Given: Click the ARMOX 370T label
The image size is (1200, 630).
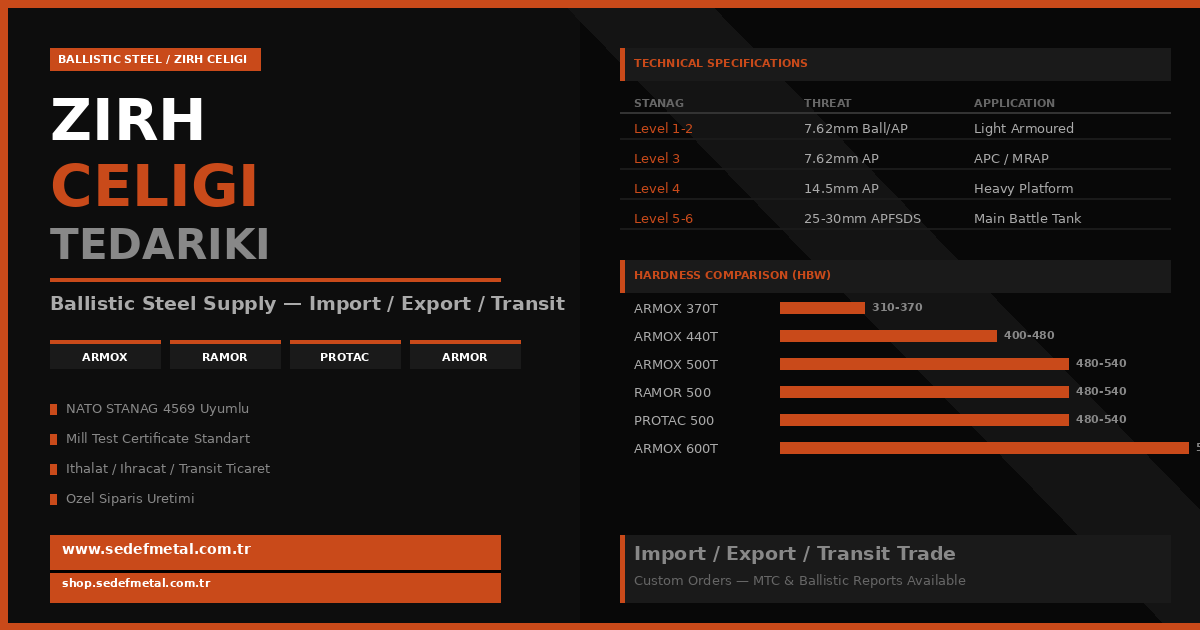Looking at the screenshot, I should pos(676,309).
